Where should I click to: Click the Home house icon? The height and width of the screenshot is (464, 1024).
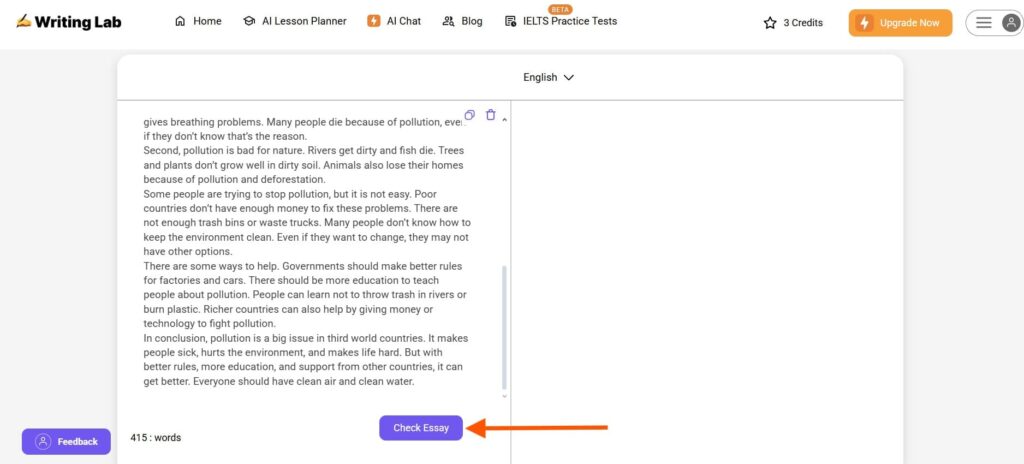[180, 21]
